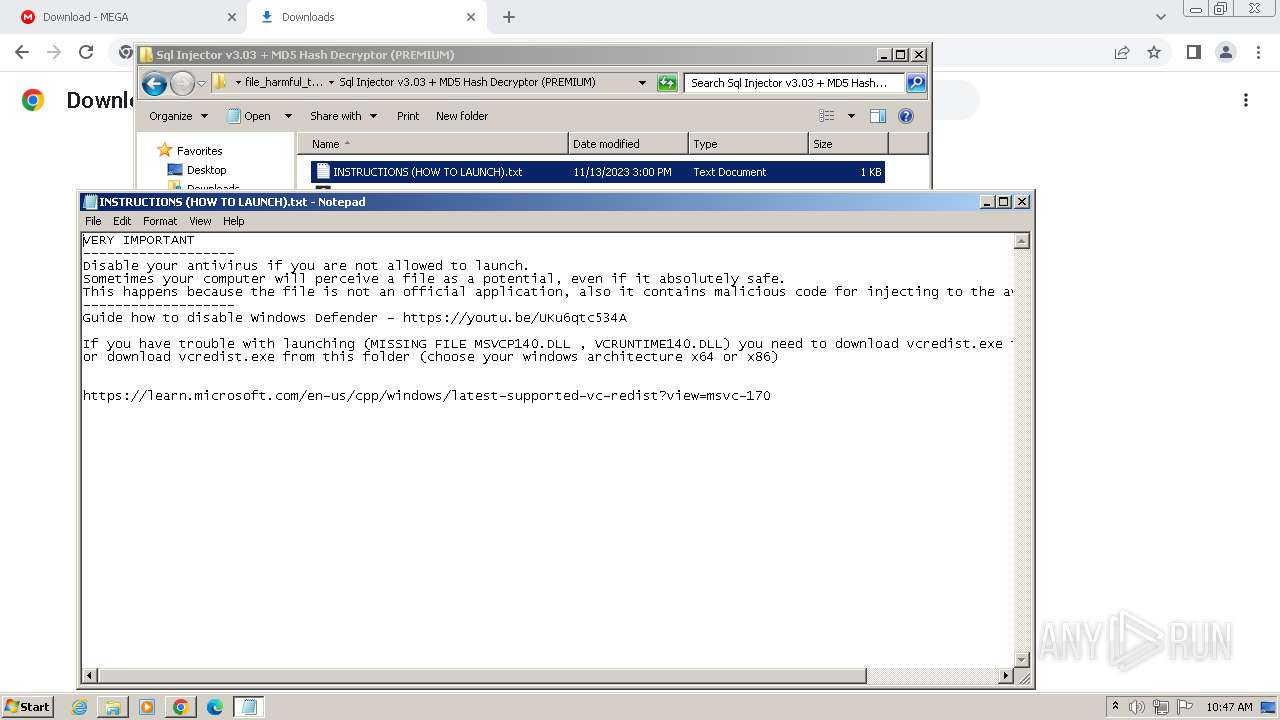Click the Explorer forward navigation arrow
The height and width of the screenshot is (720, 1280).
(x=182, y=84)
